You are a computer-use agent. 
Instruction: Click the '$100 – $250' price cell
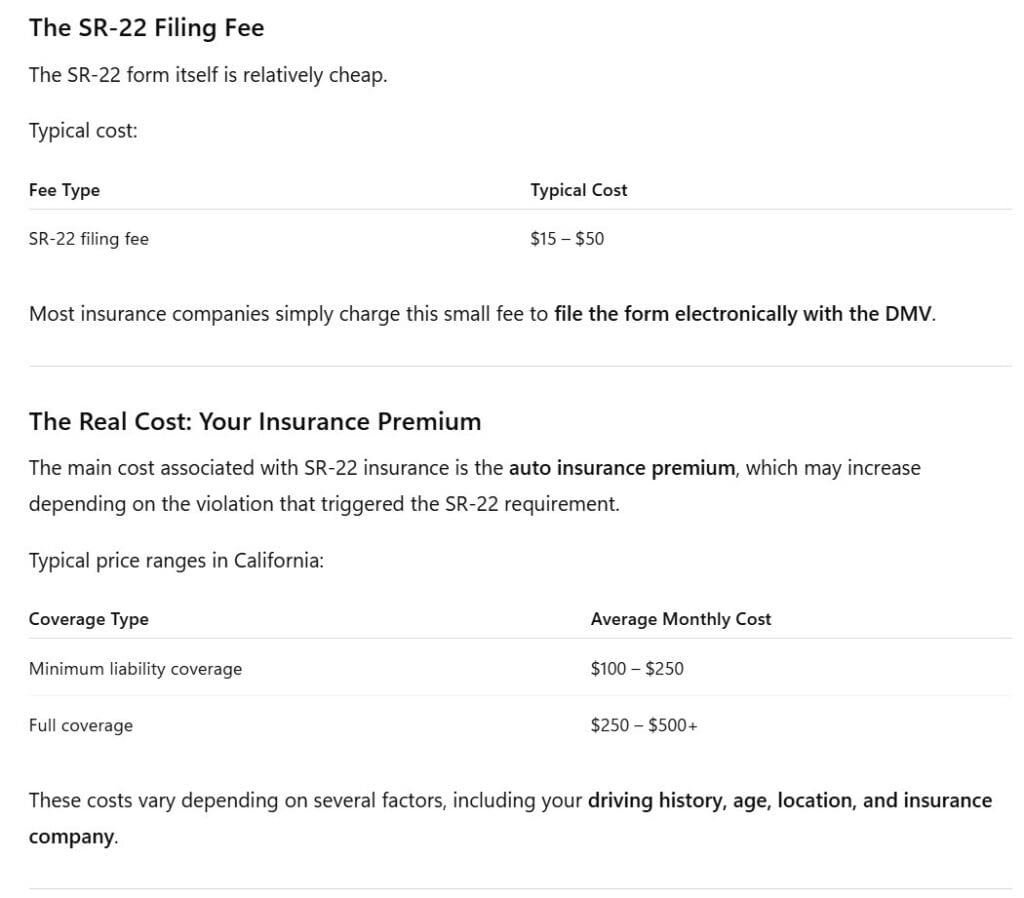pyautogui.click(x=637, y=669)
